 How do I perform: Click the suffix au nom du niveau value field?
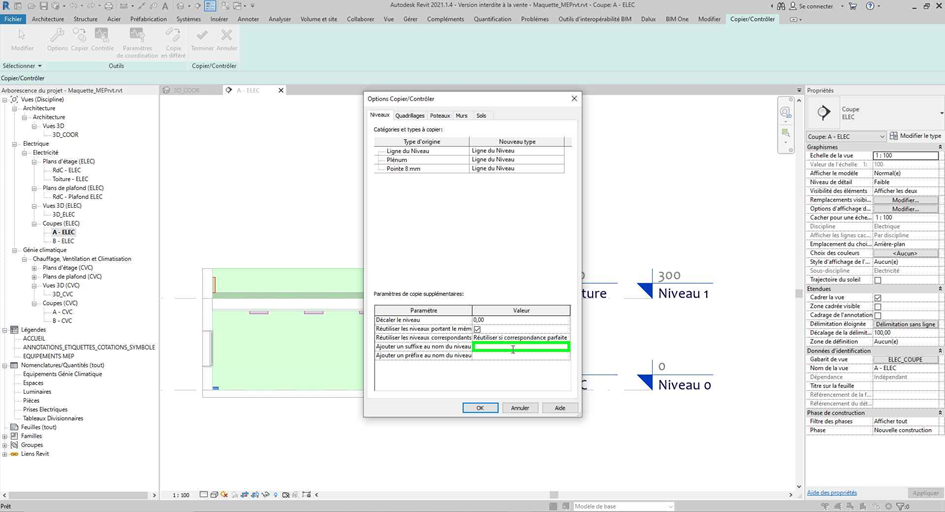point(521,347)
